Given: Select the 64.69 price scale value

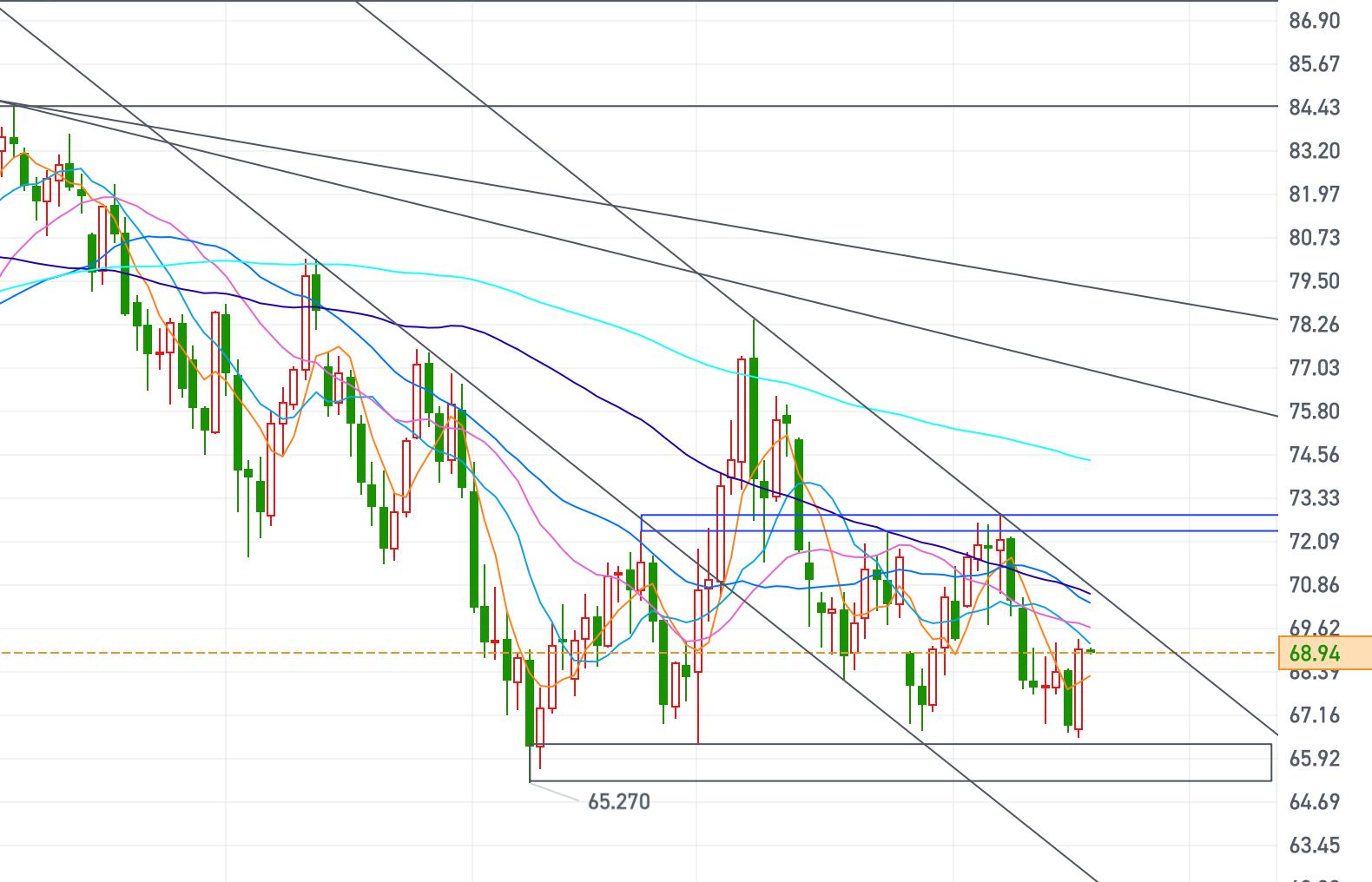Looking at the screenshot, I should click(x=1314, y=802).
